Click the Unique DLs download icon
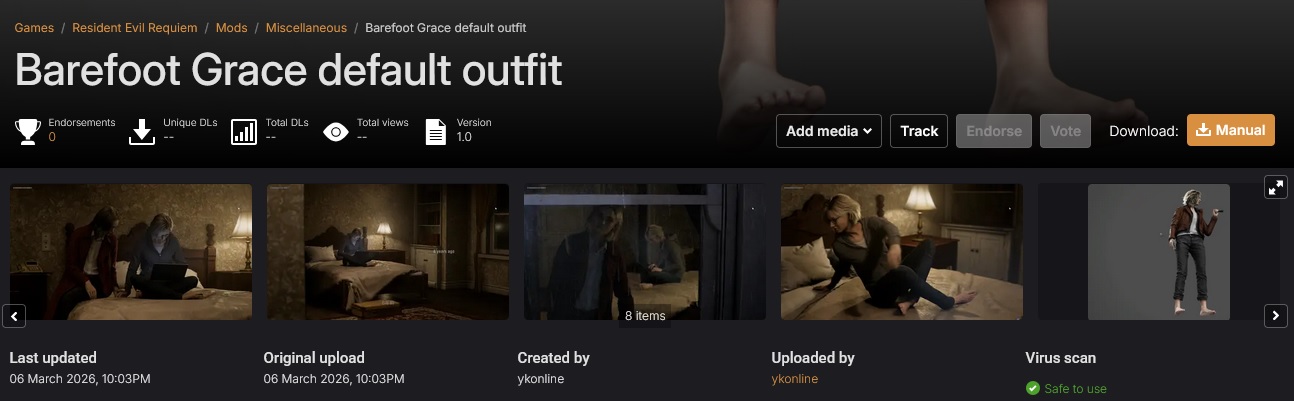 (142, 131)
